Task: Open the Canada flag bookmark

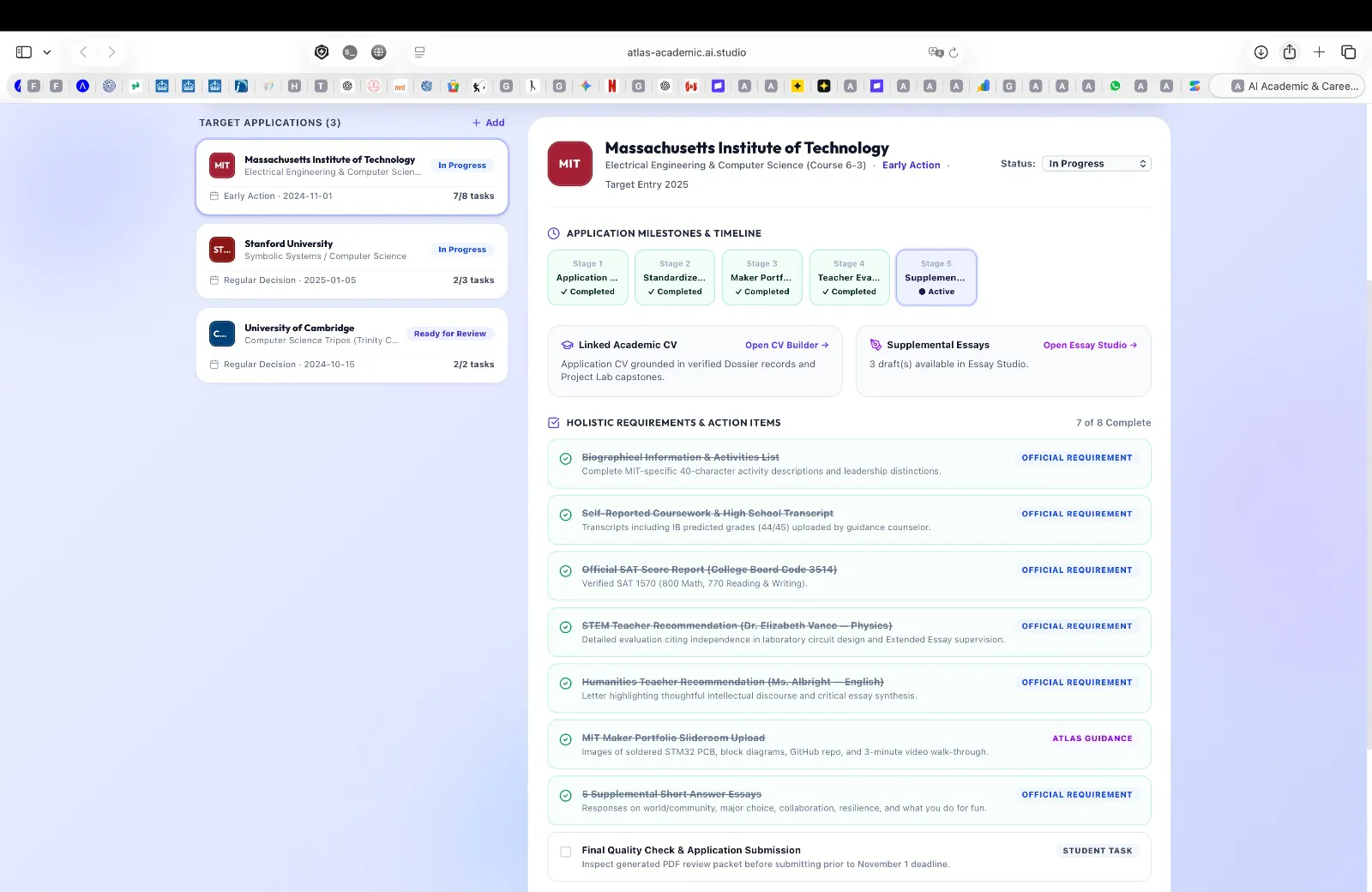Action: point(691,86)
